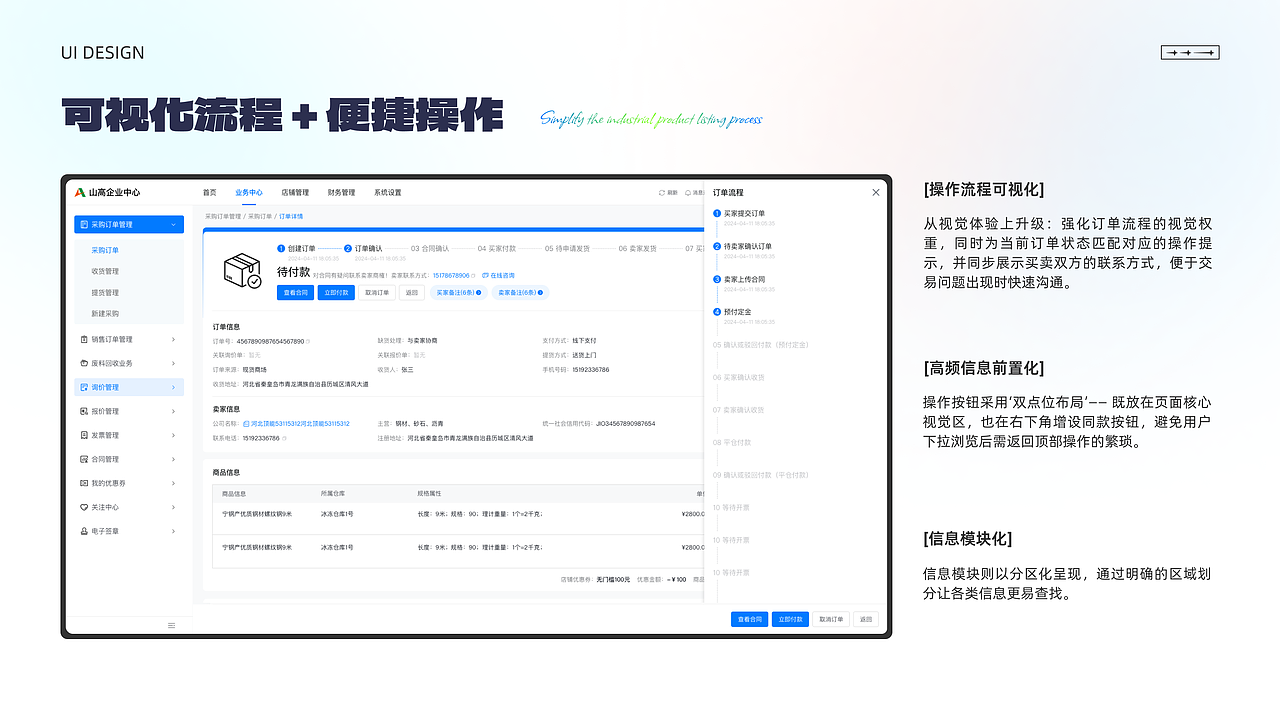Click the 手机号码 value 15192336786
1280x720 pixels.
(x=590, y=370)
